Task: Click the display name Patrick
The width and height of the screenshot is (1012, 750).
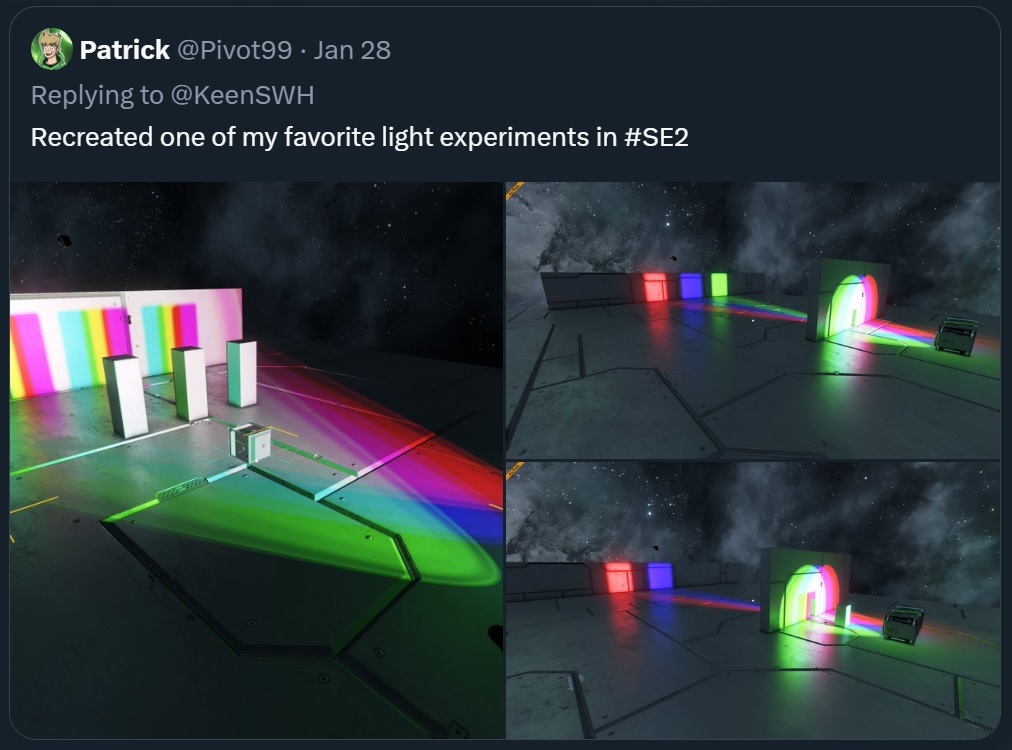Action: (x=125, y=50)
